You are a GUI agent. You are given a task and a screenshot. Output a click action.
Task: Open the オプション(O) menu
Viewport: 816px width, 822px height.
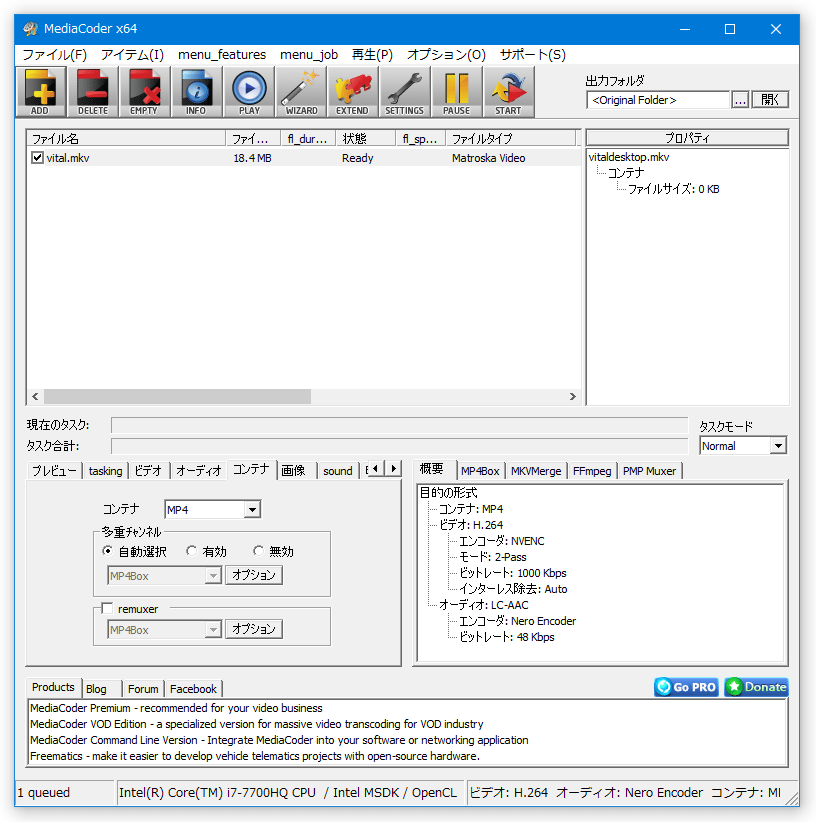pyautogui.click(x=446, y=55)
